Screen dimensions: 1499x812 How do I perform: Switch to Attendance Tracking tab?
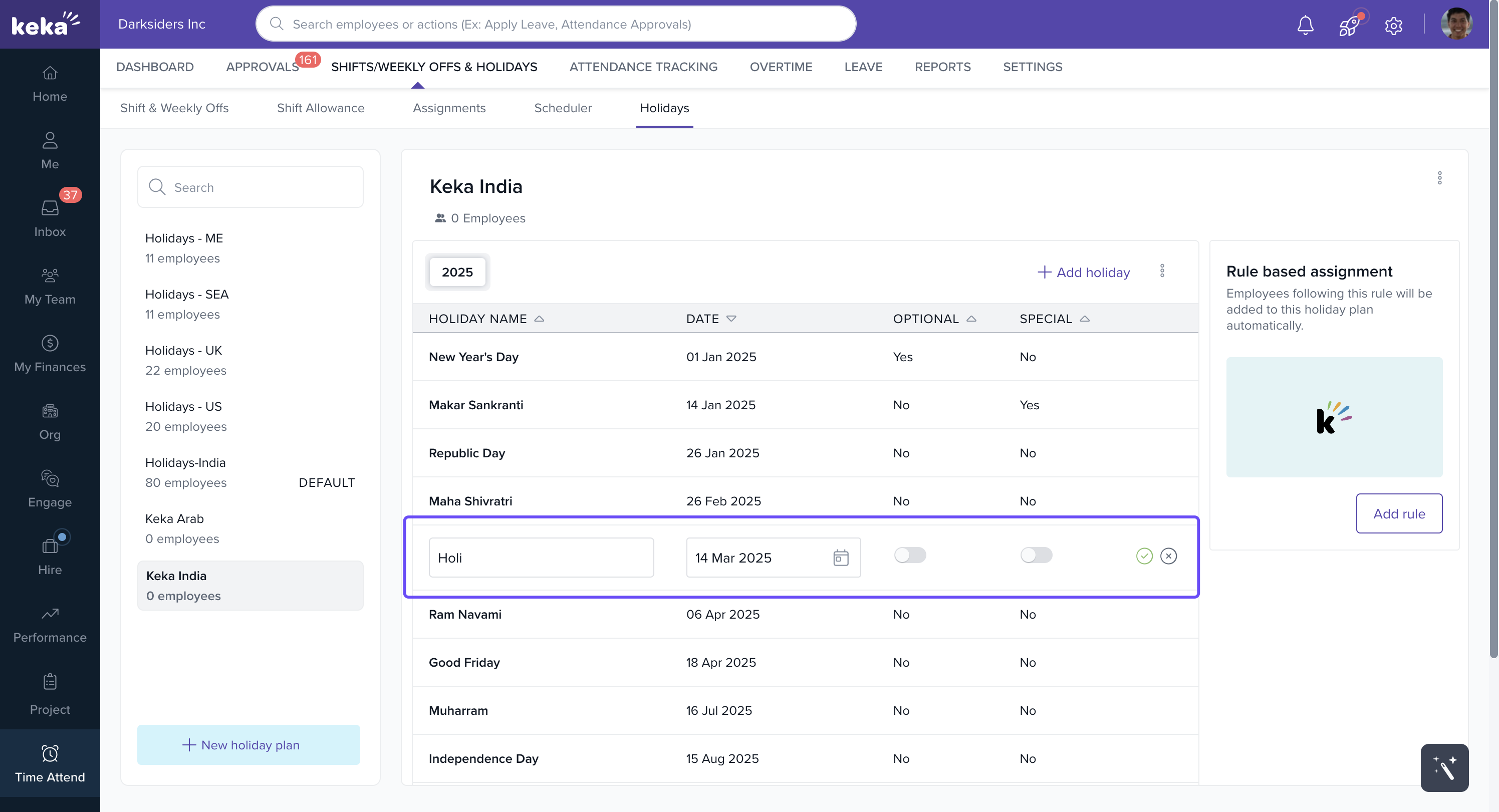[x=643, y=67]
